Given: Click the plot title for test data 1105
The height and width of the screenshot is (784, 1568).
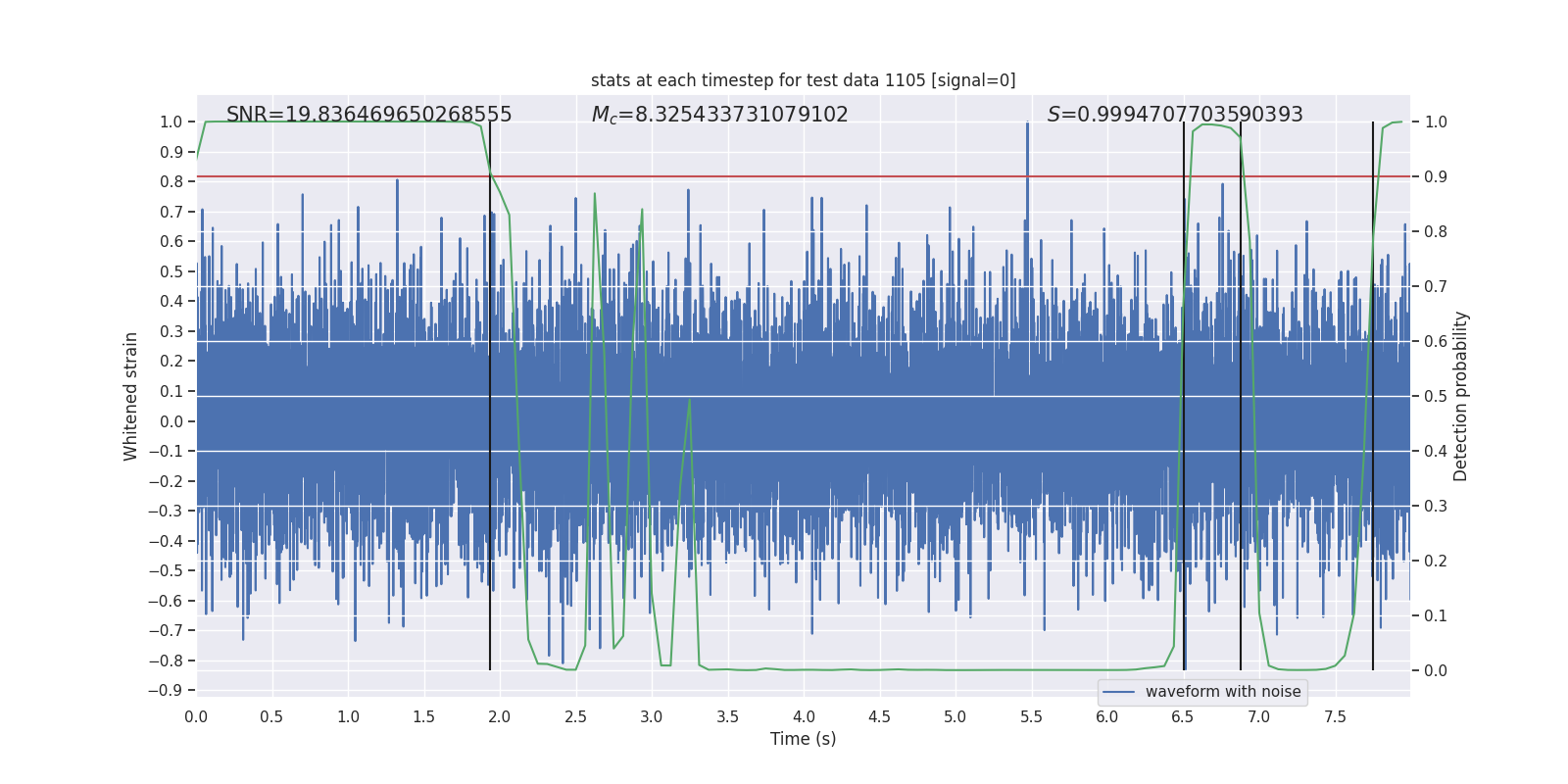Looking at the screenshot, I should coord(803,80).
